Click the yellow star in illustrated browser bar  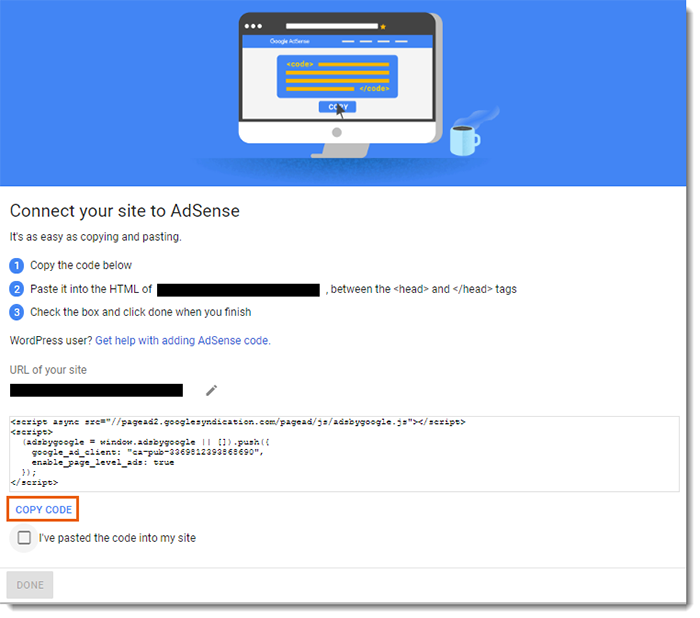383,26
